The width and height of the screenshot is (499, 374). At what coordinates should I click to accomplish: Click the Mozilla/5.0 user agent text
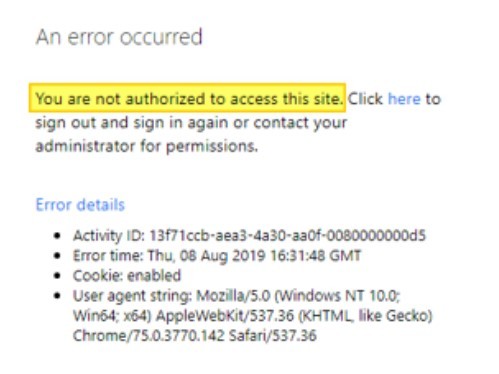pos(233,296)
